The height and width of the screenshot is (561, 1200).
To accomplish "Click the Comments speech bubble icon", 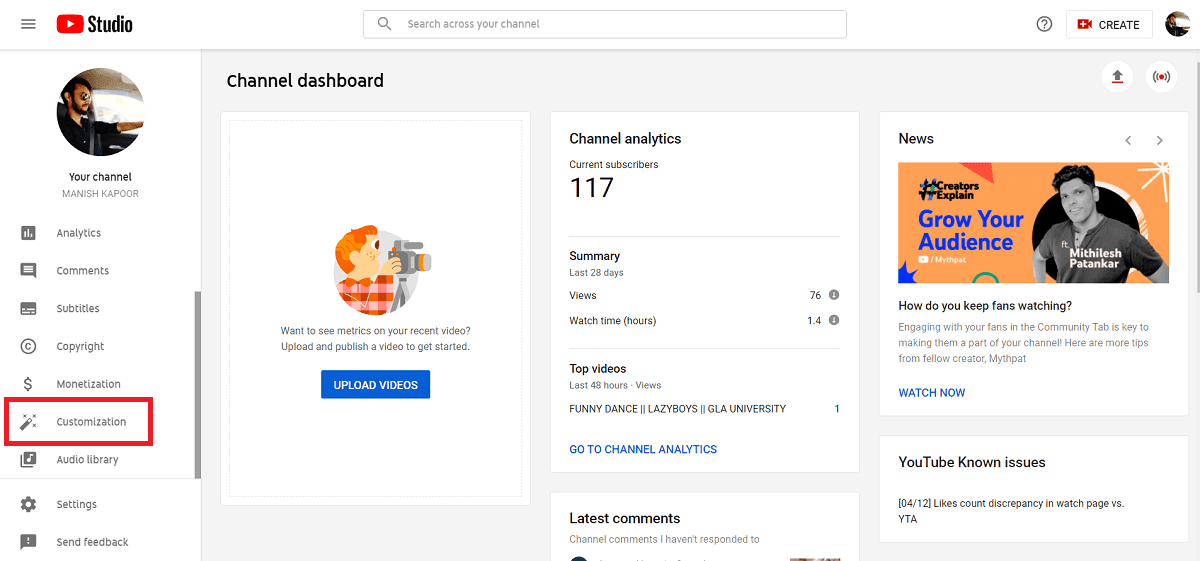I will pos(28,271).
